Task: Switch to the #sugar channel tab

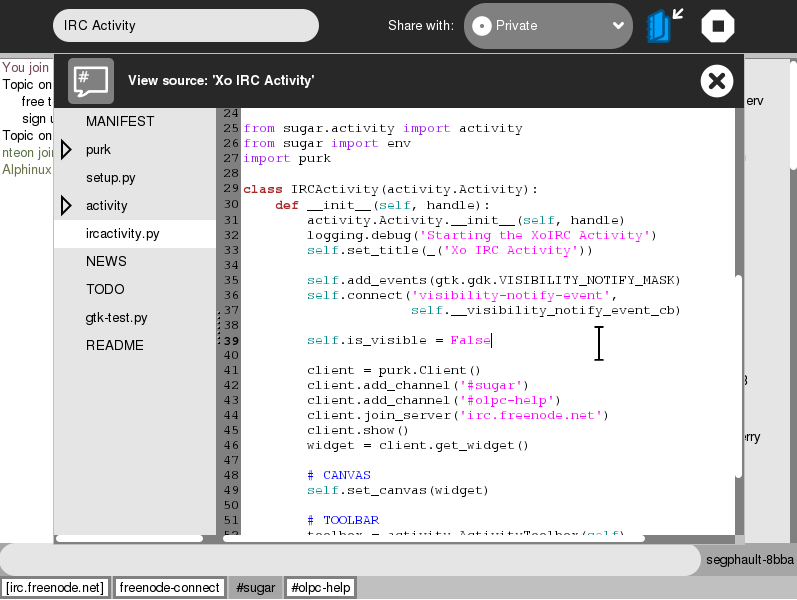Action: 255,588
